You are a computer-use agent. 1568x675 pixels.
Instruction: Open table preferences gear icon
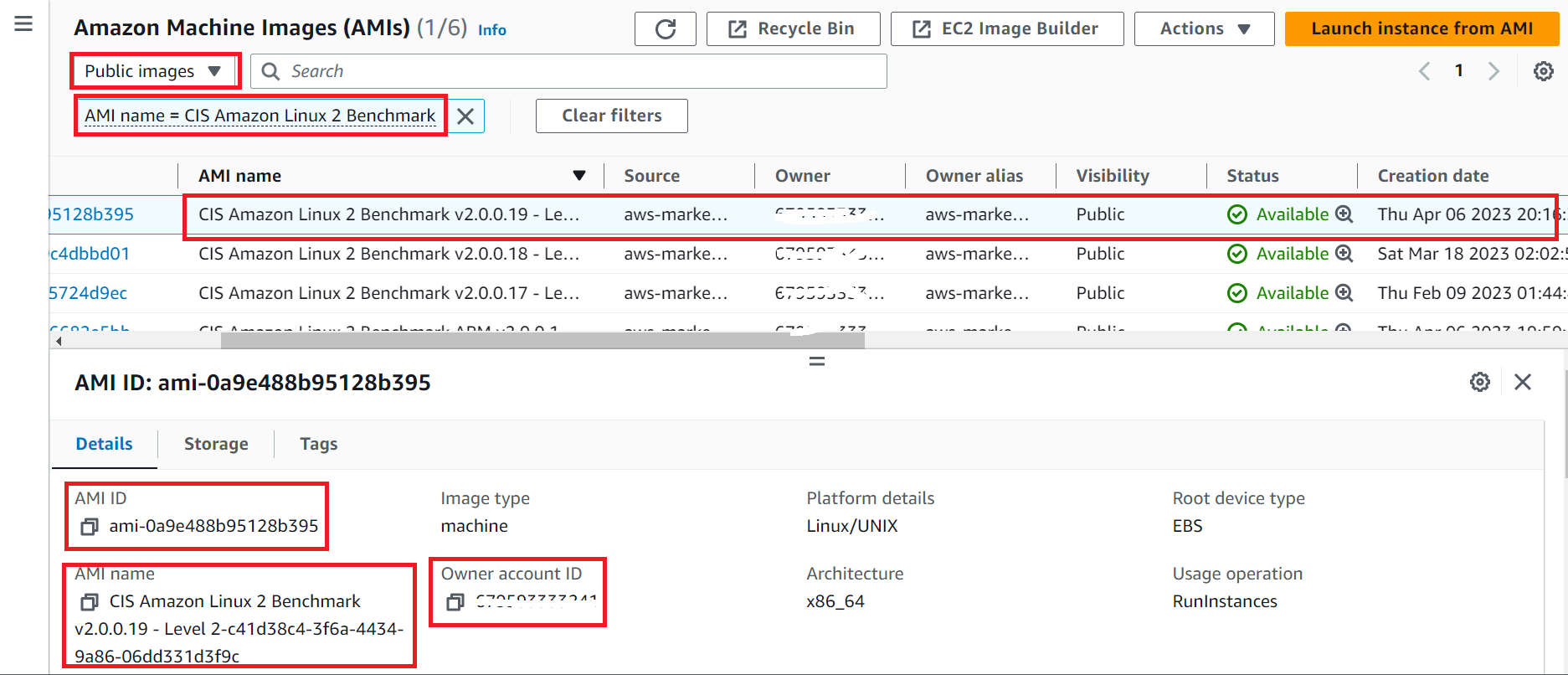[1544, 71]
